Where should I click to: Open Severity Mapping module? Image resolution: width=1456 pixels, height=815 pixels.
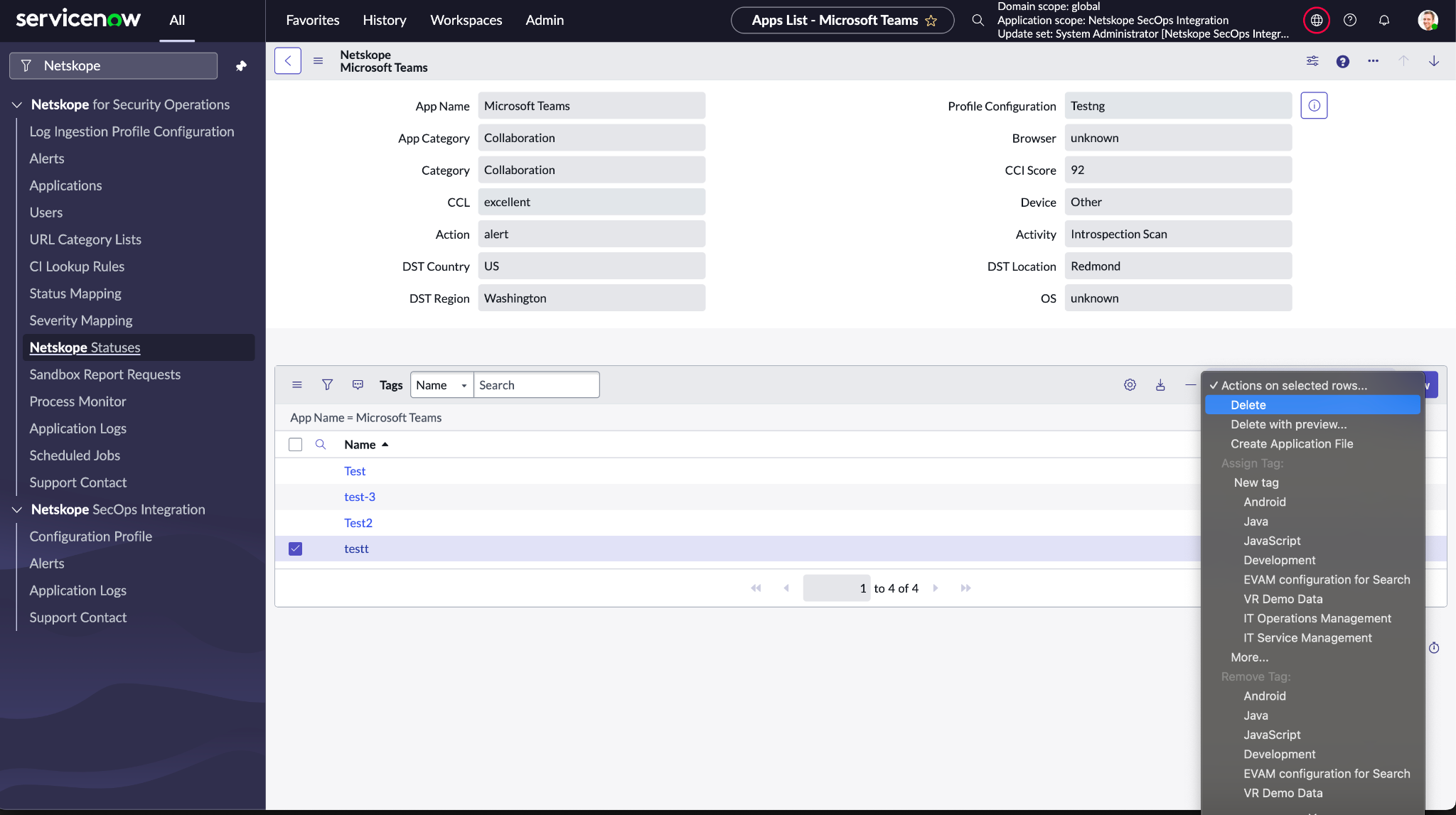pos(81,320)
